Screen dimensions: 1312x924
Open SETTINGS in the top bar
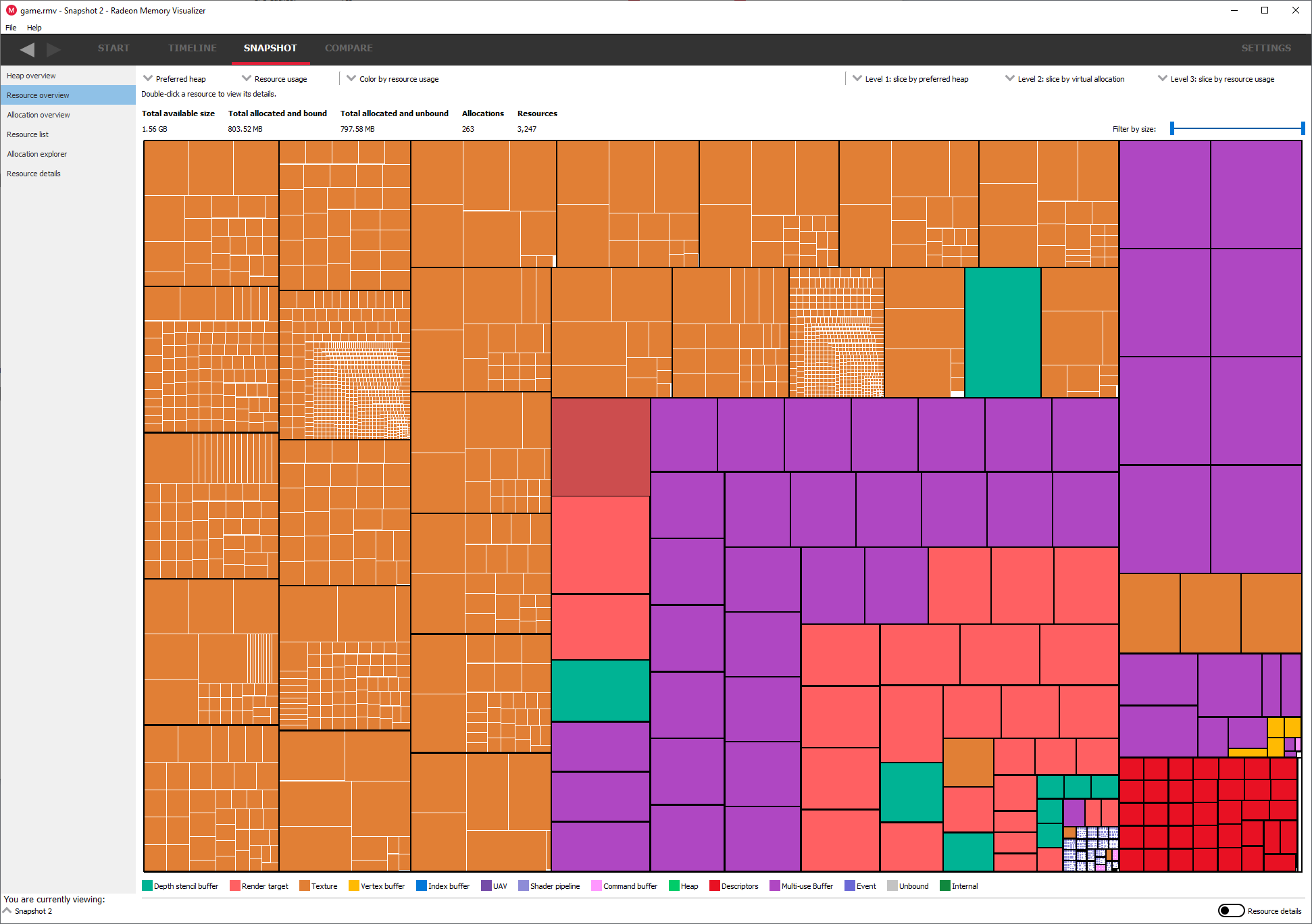pyautogui.click(x=1266, y=48)
